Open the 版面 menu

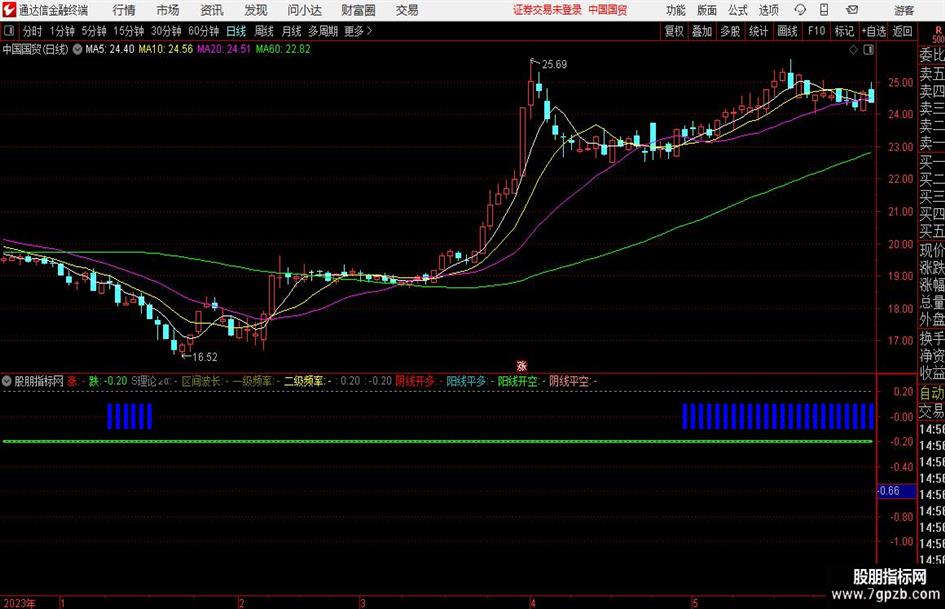706,10
